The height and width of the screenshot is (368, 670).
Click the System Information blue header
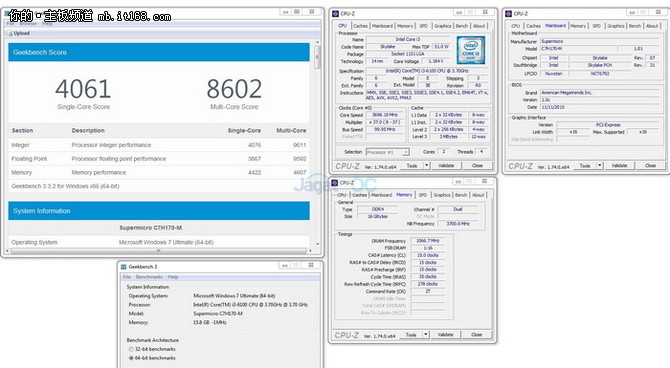pos(159,211)
